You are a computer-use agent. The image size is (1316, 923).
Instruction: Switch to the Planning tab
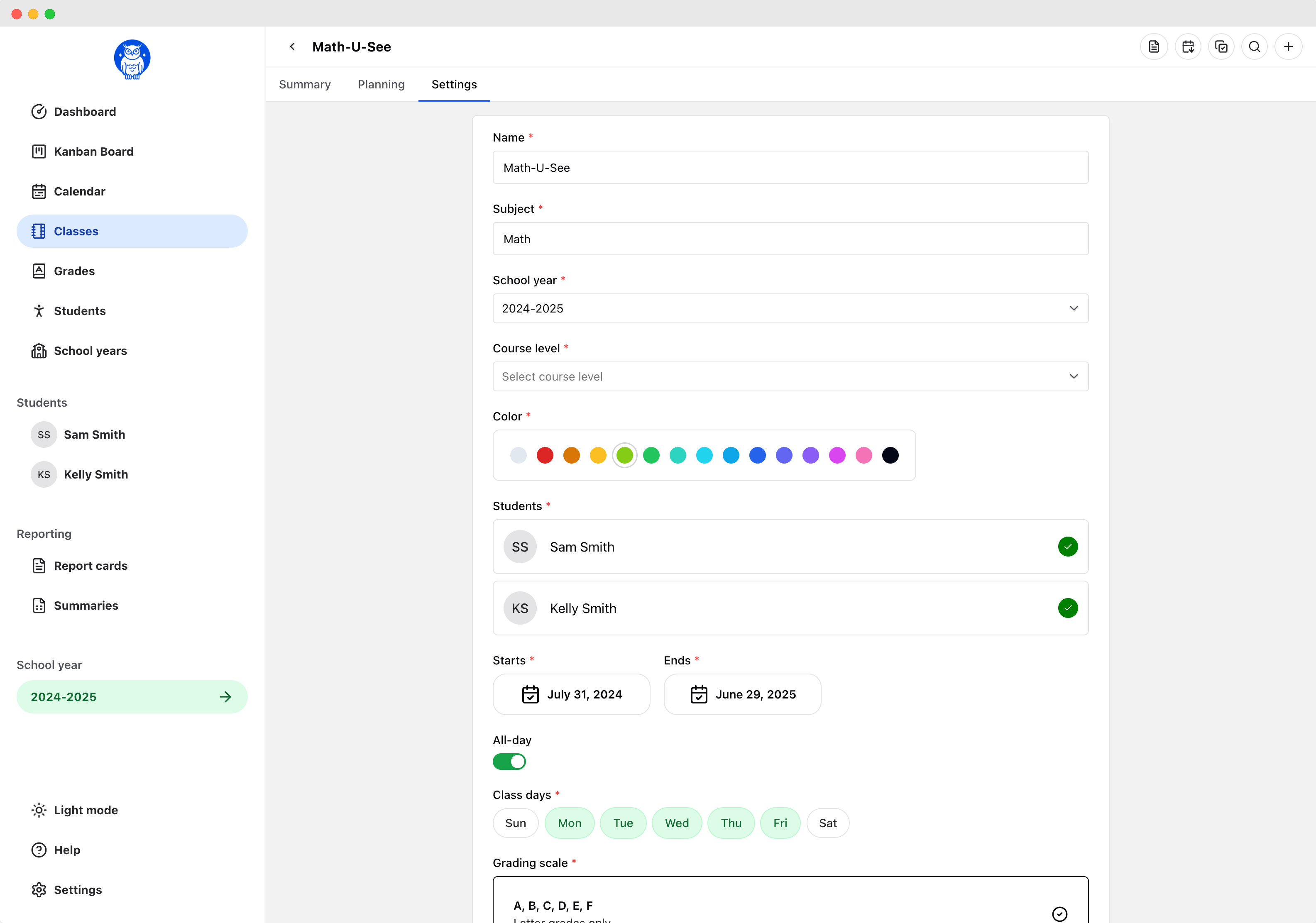[x=381, y=84]
